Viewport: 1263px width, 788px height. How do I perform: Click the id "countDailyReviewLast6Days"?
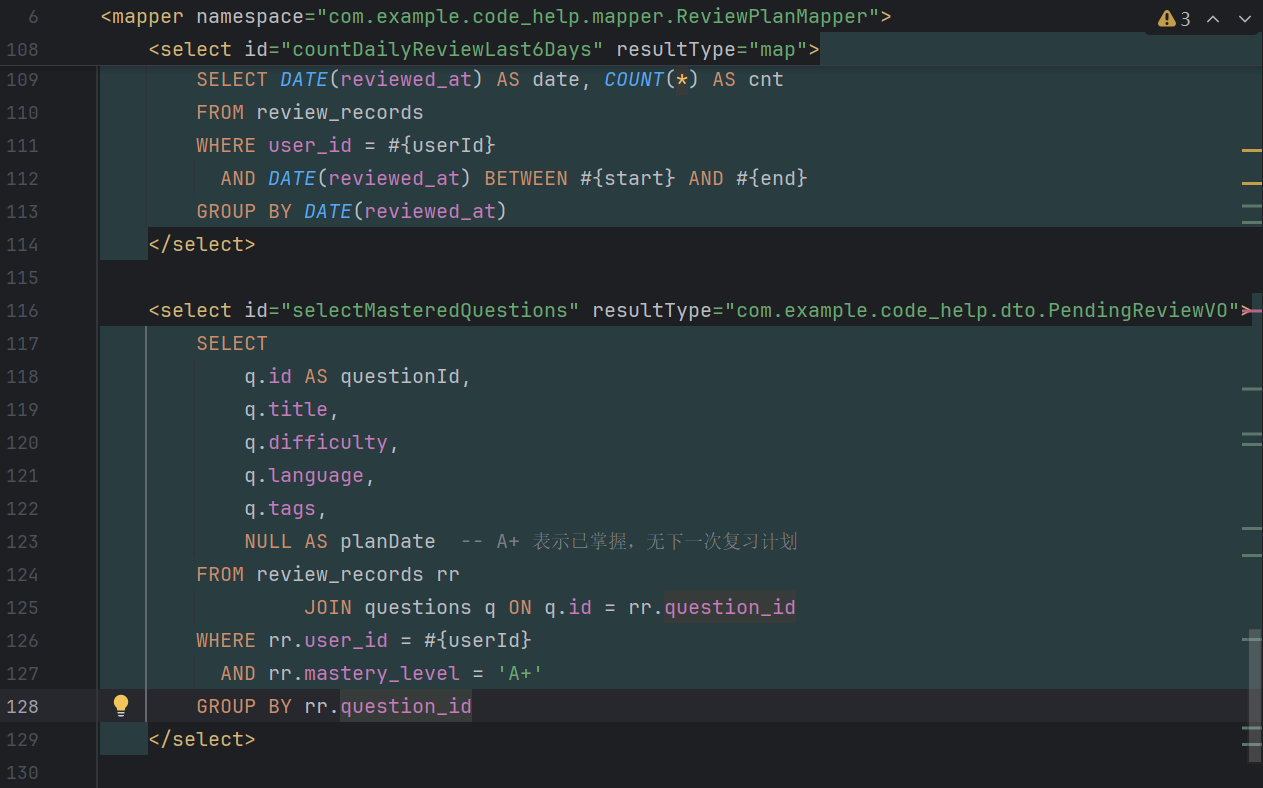click(441, 50)
